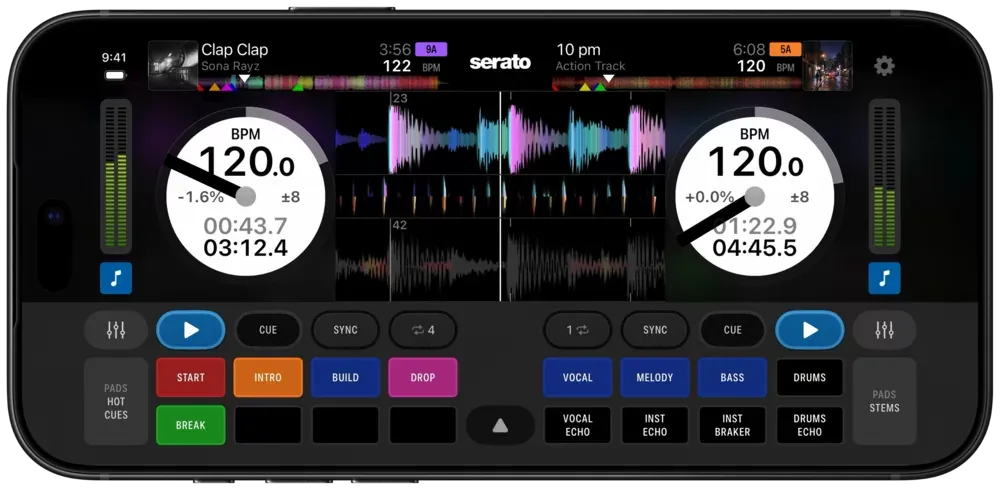The image size is (1000, 490).
Task: Tap the right deck platter needle center
Action: tap(755, 197)
